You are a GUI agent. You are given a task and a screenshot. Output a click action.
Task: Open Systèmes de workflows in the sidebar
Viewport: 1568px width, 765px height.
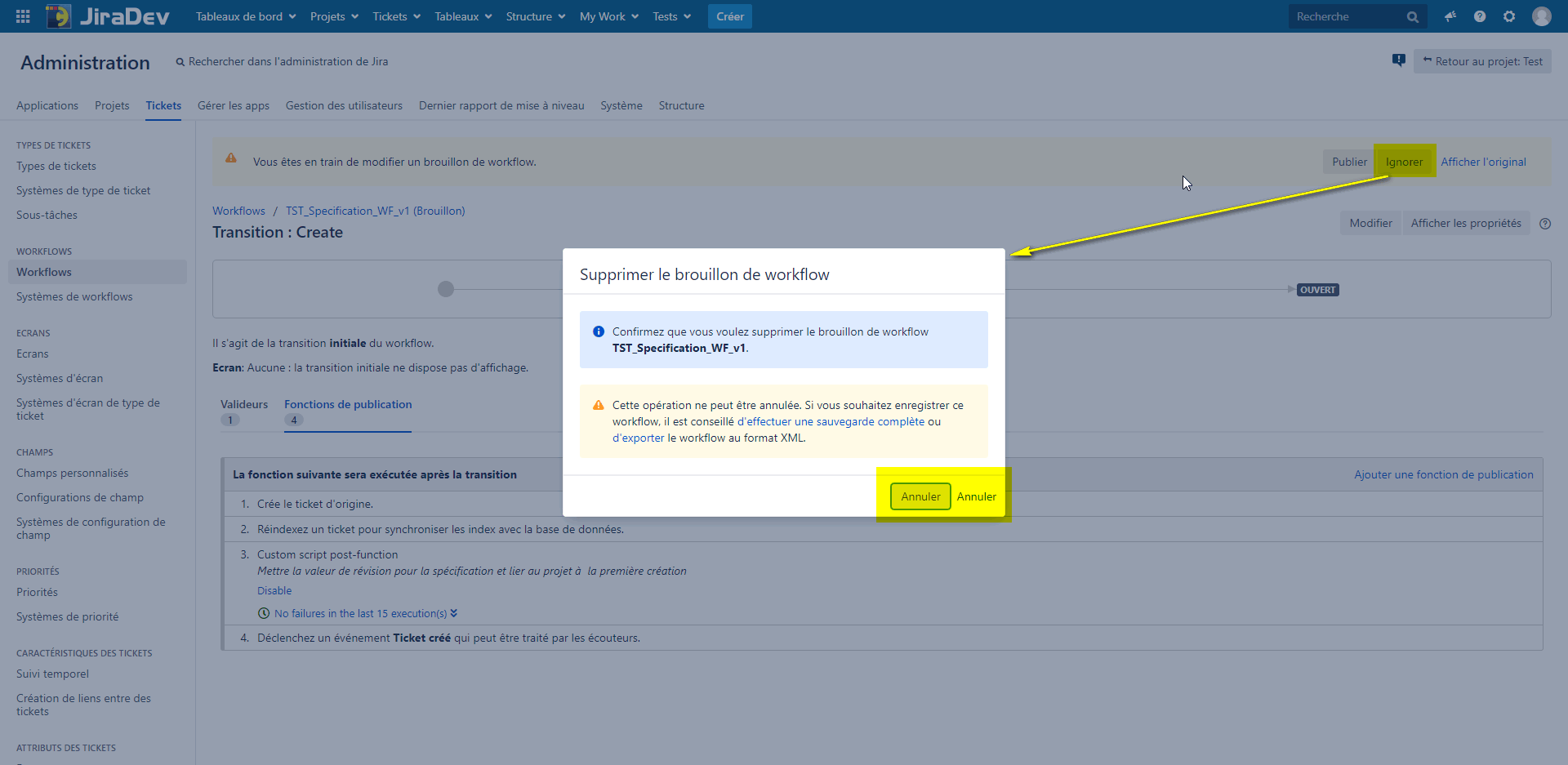coord(74,296)
